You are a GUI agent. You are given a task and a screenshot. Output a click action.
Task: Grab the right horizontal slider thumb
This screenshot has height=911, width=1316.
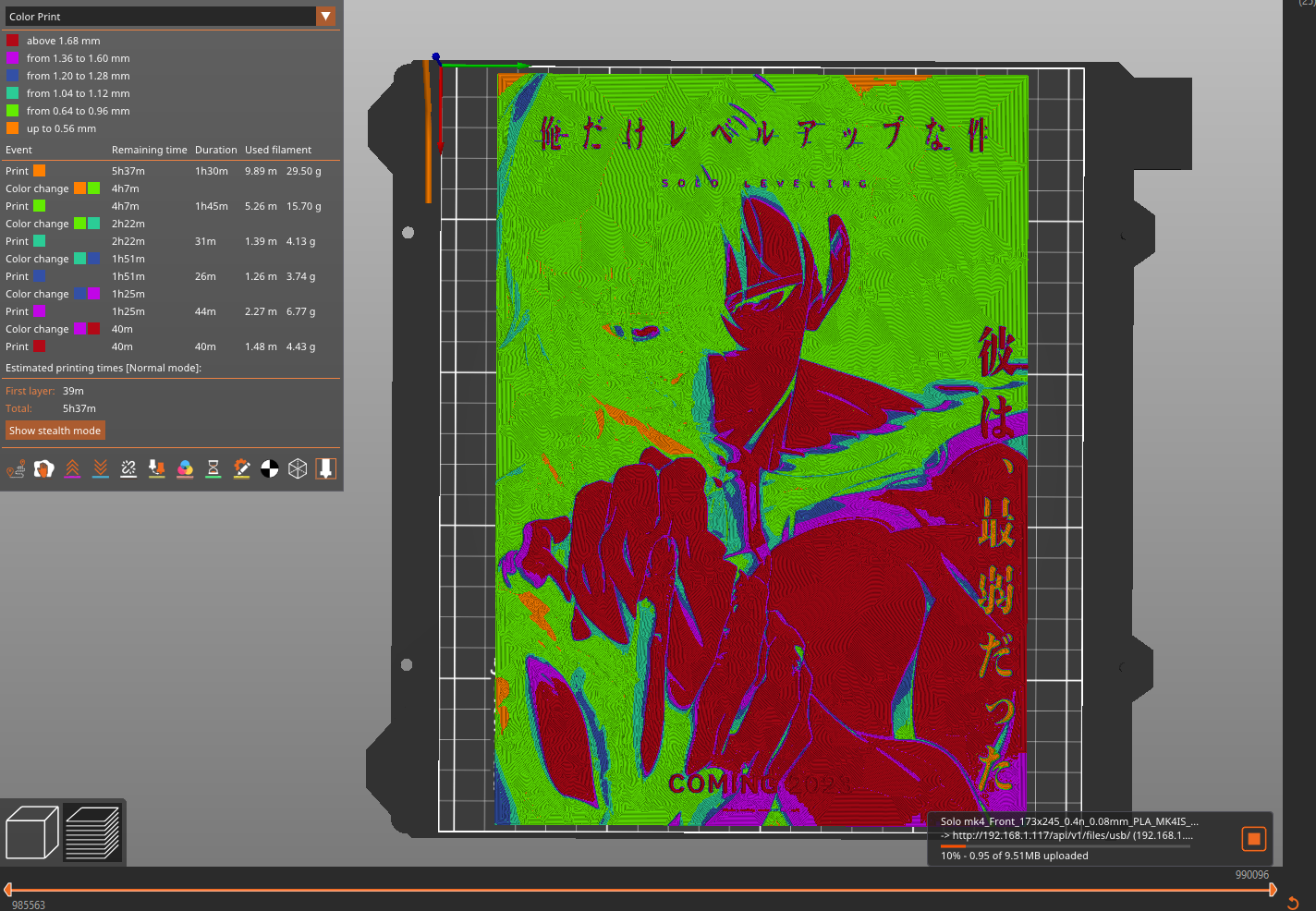1273,890
